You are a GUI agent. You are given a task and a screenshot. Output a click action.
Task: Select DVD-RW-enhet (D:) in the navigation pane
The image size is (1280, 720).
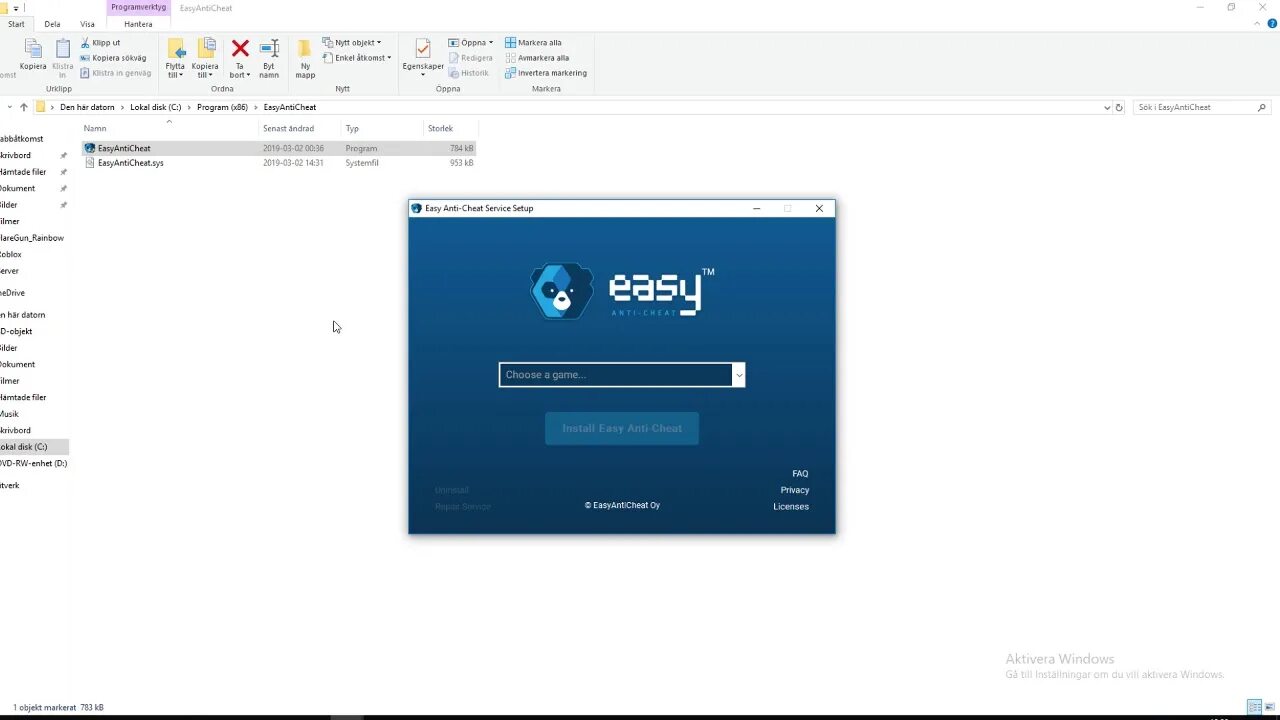pos(33,463)
